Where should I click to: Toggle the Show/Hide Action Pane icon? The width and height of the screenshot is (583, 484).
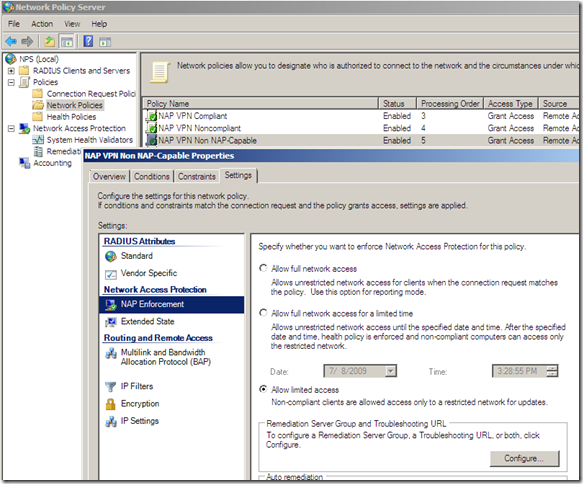click(x=105, y=42)
